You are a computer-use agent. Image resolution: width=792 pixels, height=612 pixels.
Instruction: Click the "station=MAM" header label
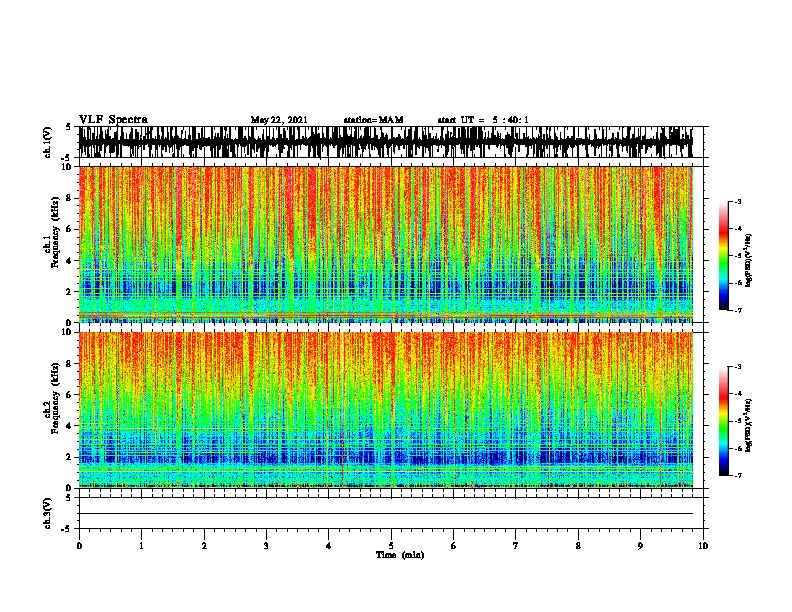(x=373, y=120)
